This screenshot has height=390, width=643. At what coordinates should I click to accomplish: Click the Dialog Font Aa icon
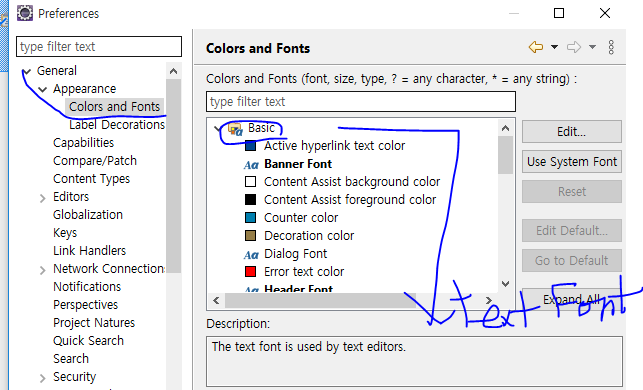point(251,255)
